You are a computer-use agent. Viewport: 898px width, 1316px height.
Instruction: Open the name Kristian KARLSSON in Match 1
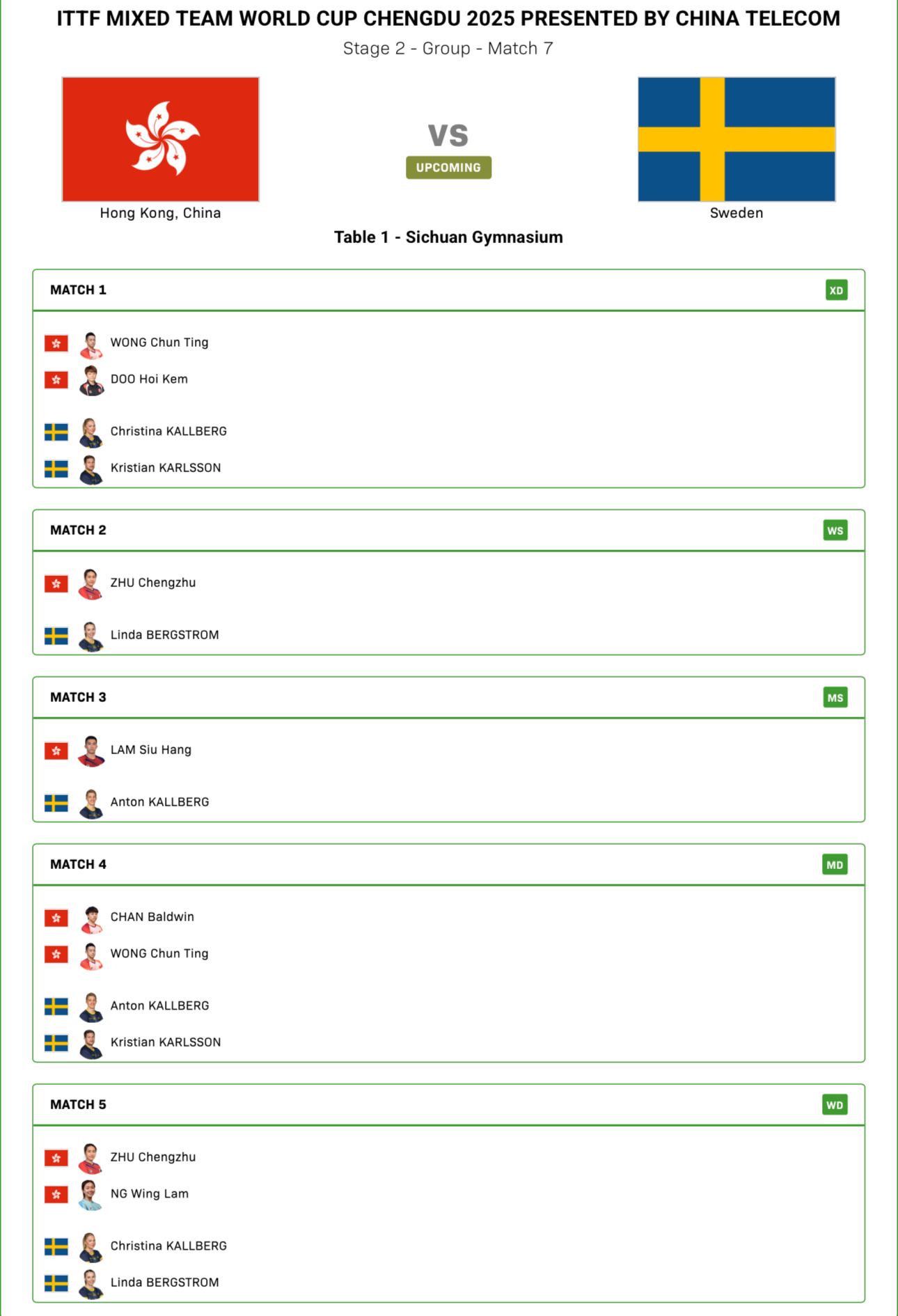coord(166,468)
